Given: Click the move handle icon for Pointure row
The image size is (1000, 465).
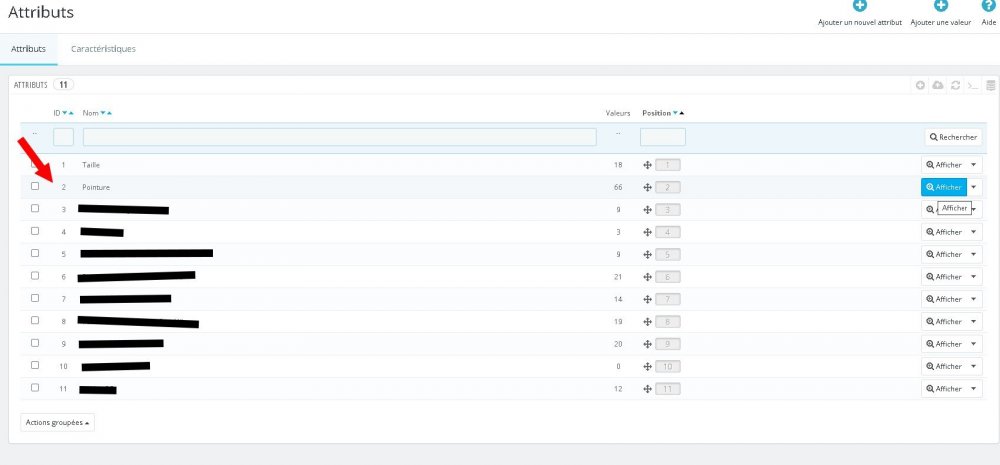Looking at the screenshot, I should tap(647, 188).
